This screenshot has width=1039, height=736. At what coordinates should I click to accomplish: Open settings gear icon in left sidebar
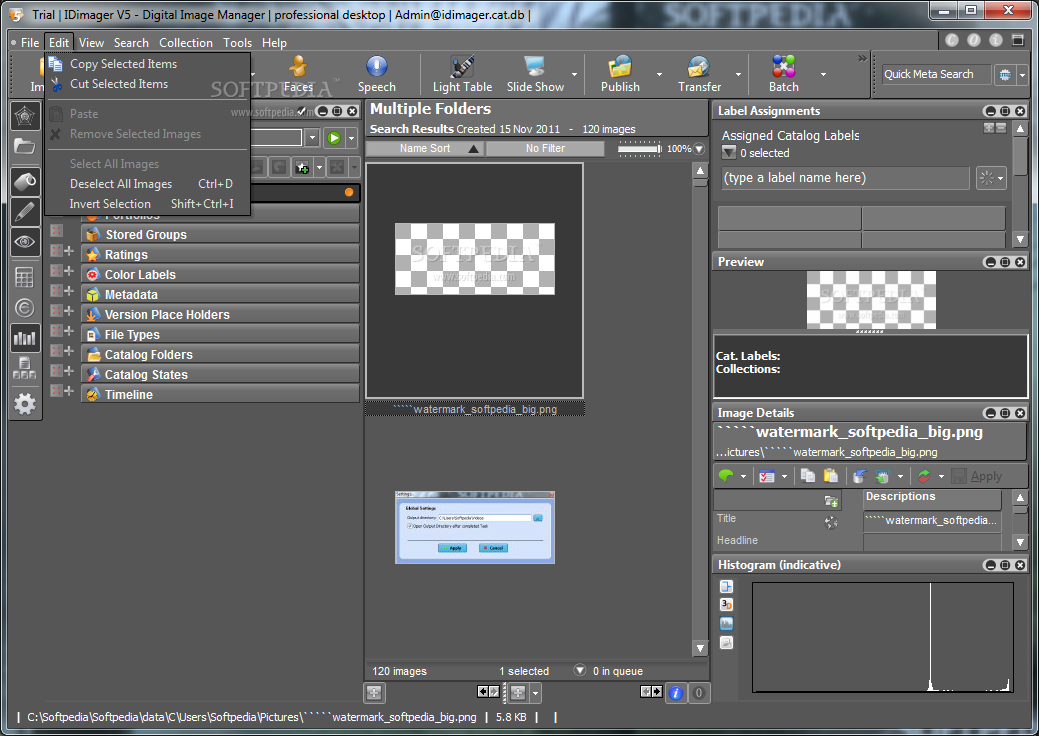click(x=25, y=403)
